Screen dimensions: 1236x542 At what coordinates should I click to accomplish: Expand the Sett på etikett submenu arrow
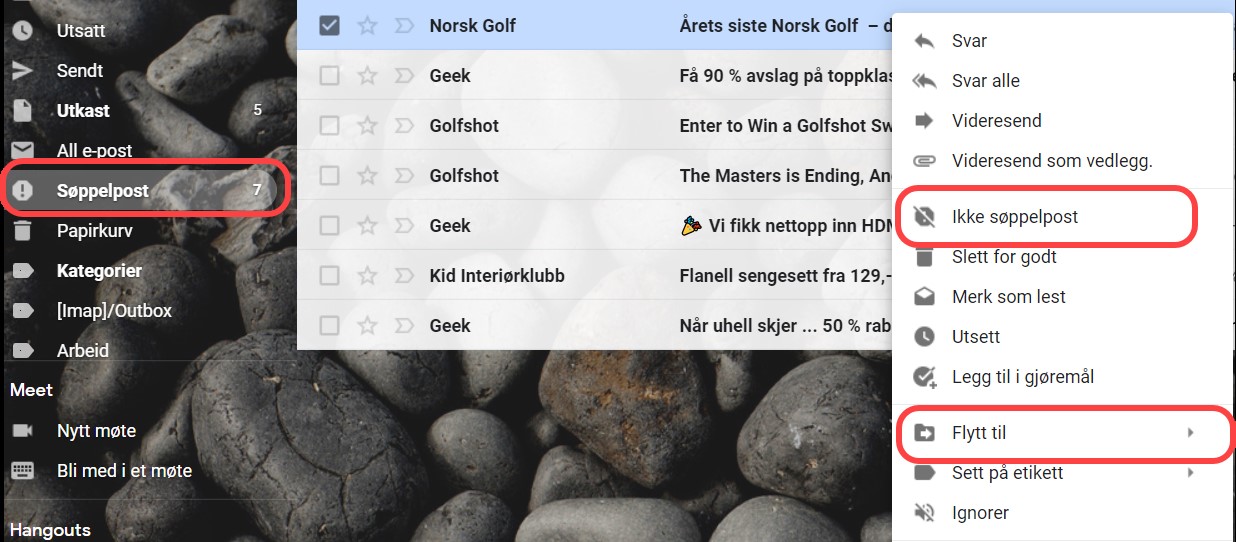(1190, 473)
